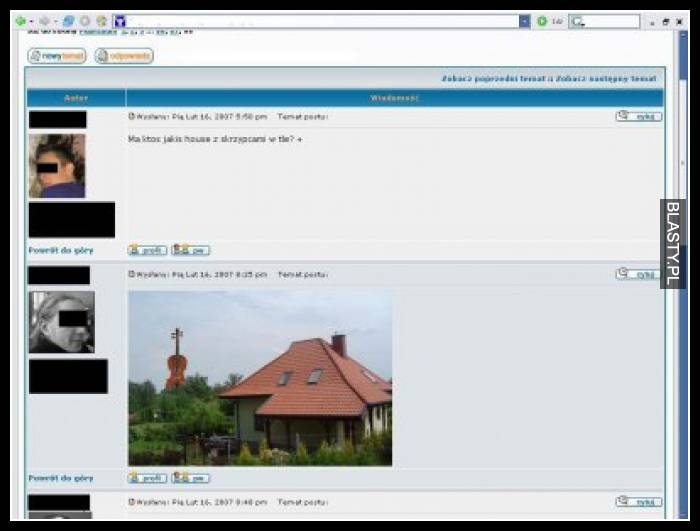Click the browser back arrow
The height and width of the screenshot is (531, 700).
[19, 21]
